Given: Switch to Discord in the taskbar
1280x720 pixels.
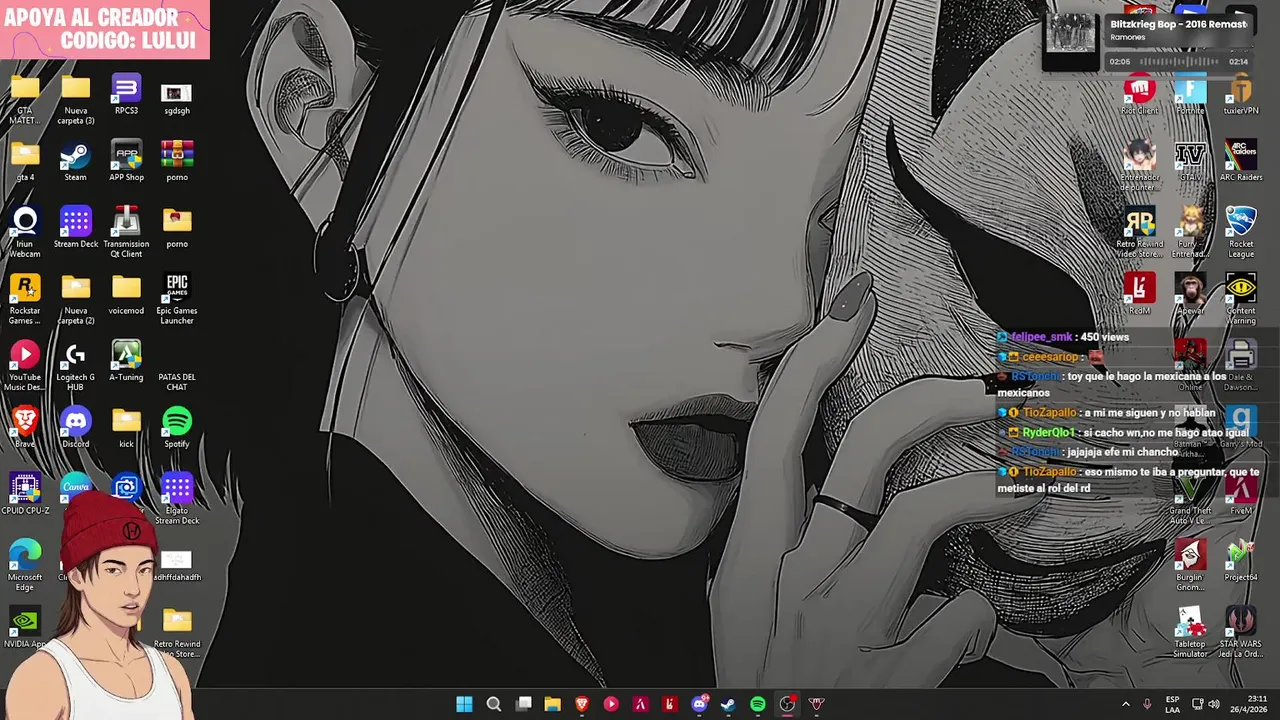Looking at the screenshot, I should click(x=699, y=704).
